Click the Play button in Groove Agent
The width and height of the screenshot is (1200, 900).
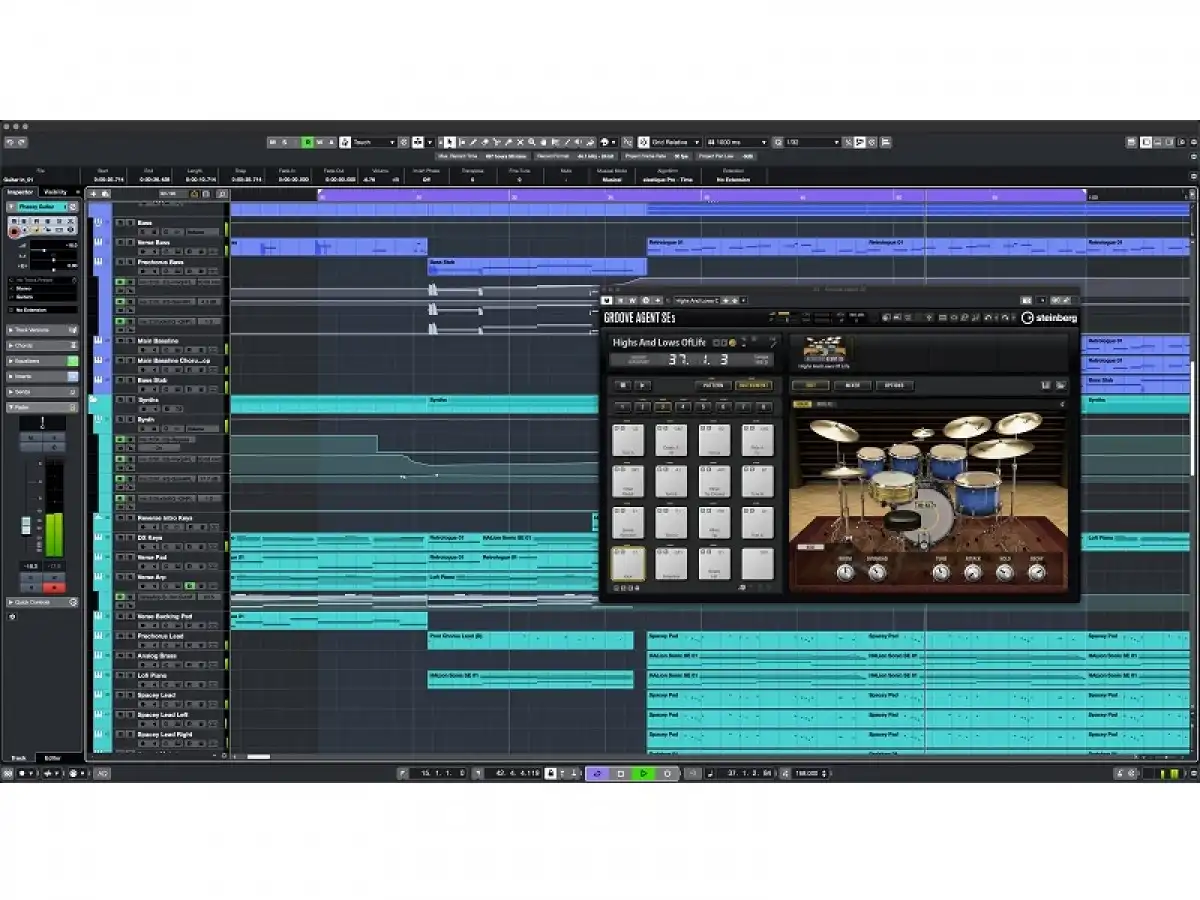(x=642, y=385)
